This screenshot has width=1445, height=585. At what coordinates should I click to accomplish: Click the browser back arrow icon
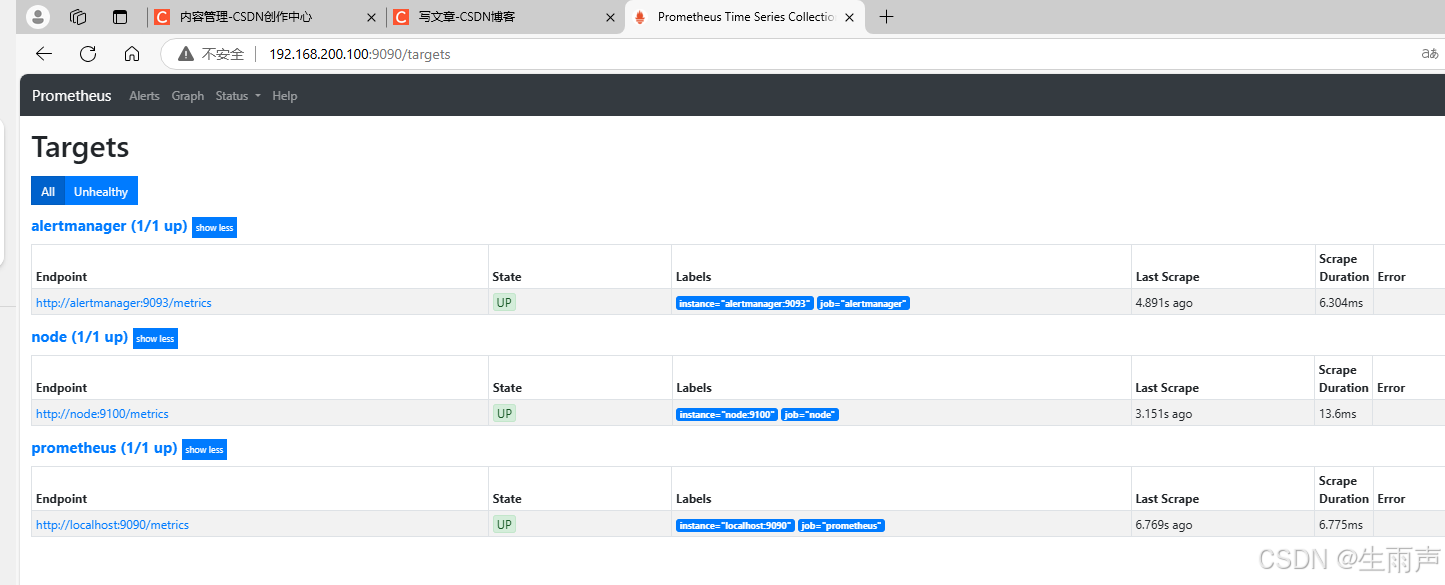(x=44, y=54)
